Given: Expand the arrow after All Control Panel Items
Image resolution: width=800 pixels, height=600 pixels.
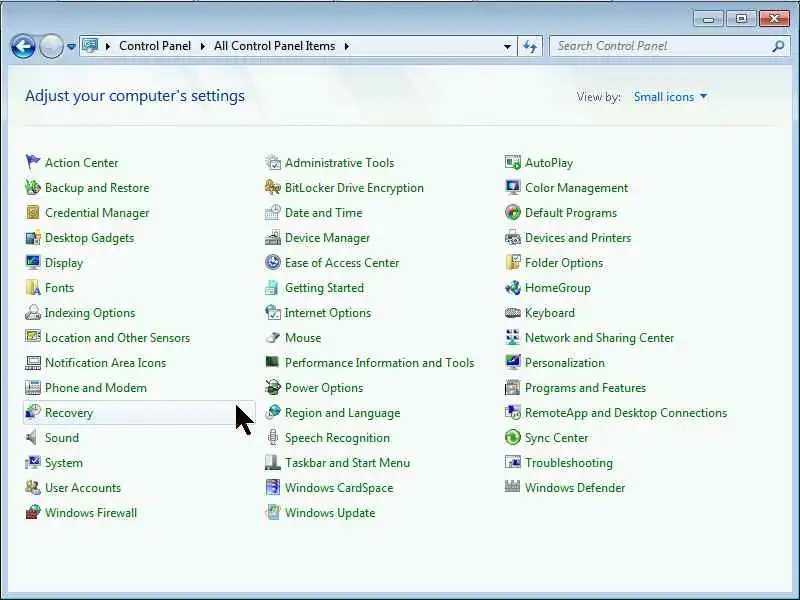Looking at the screenshot, I should coord(347,46).
